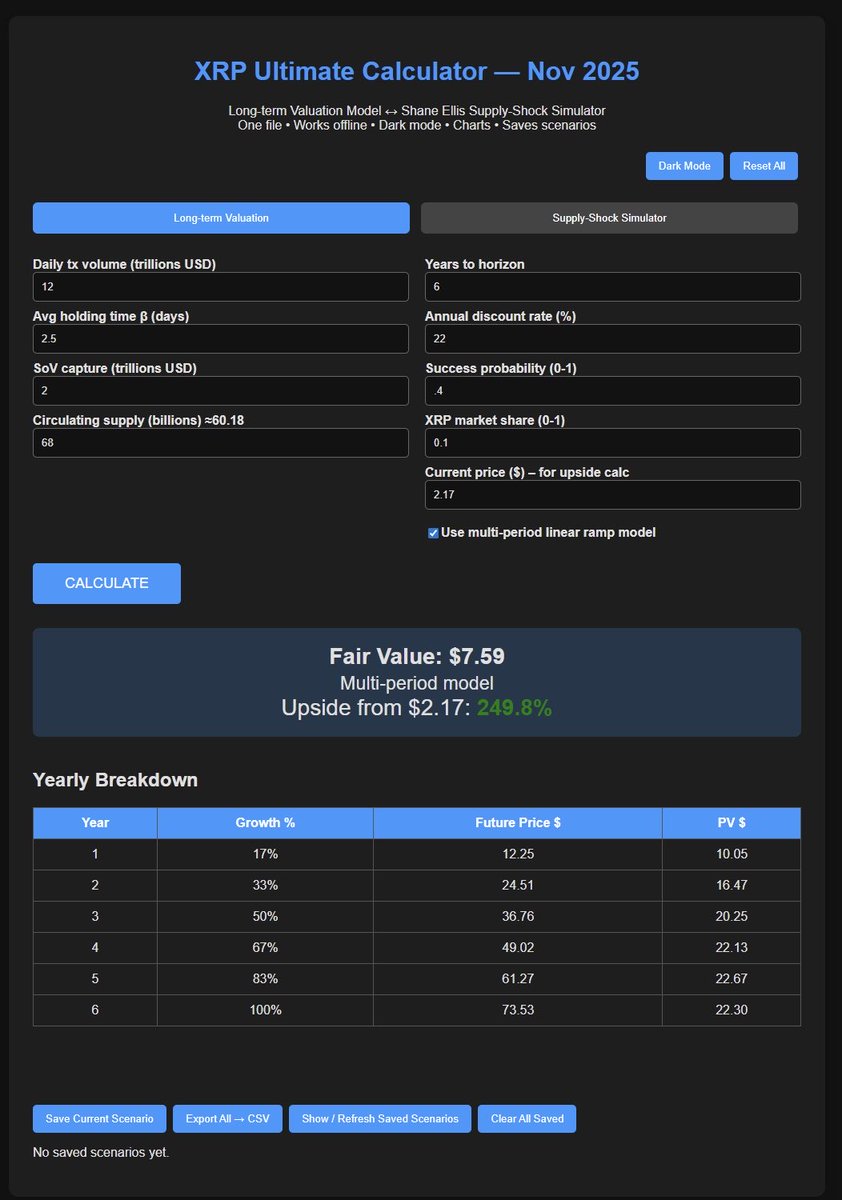Edit the Circulating supply field
The image size is (842, 1200).
tap(221, 443)
